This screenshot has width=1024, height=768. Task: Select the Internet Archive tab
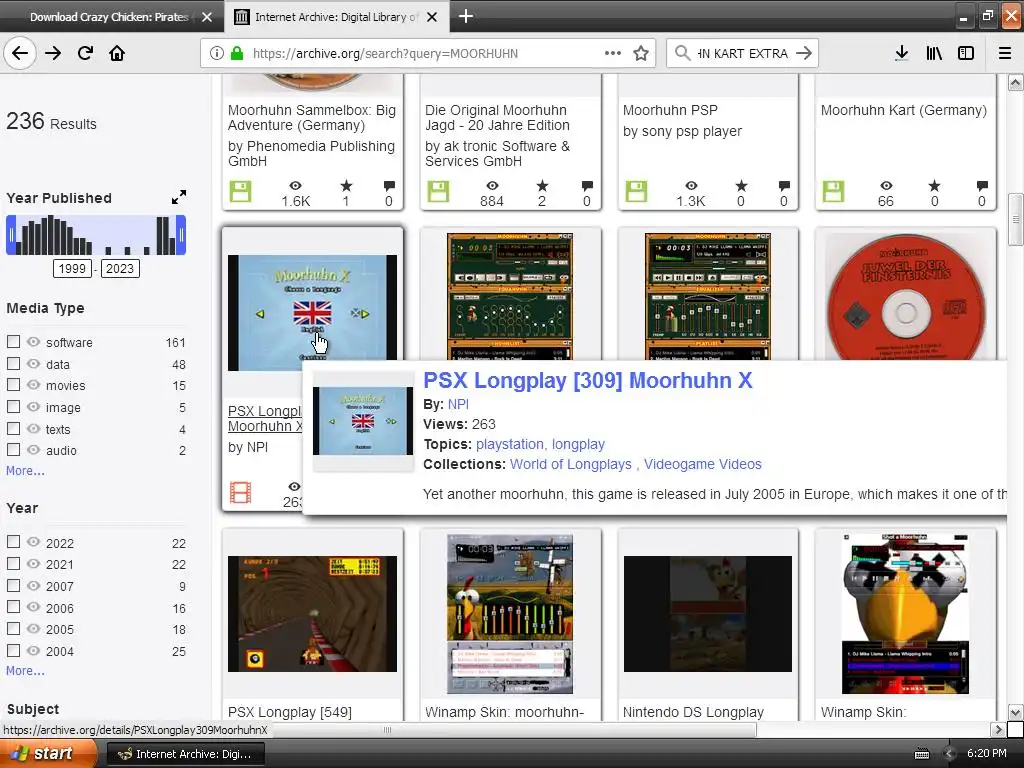[x=336, y=17]
